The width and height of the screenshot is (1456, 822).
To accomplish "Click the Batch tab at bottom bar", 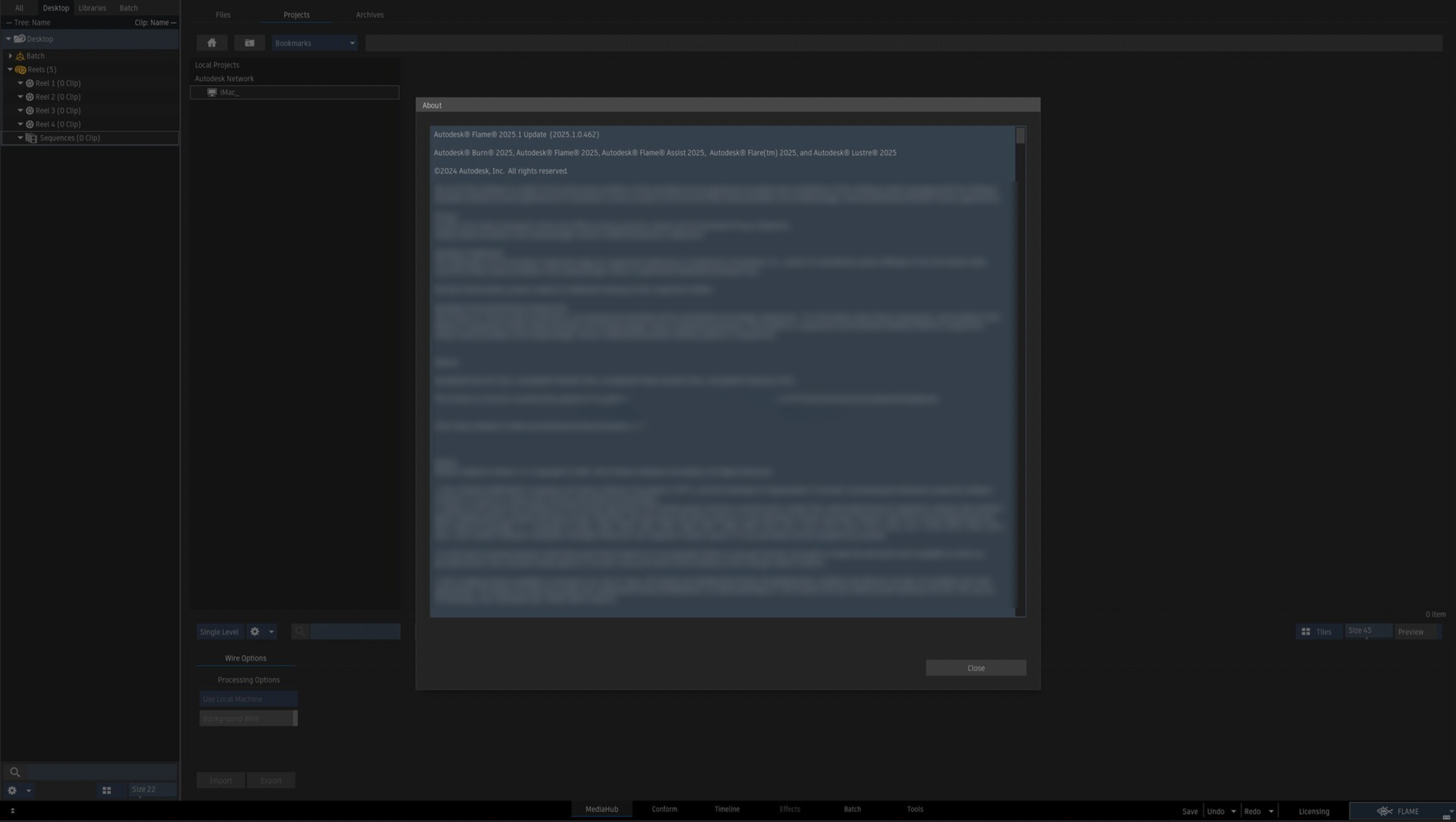I will 852,810.
